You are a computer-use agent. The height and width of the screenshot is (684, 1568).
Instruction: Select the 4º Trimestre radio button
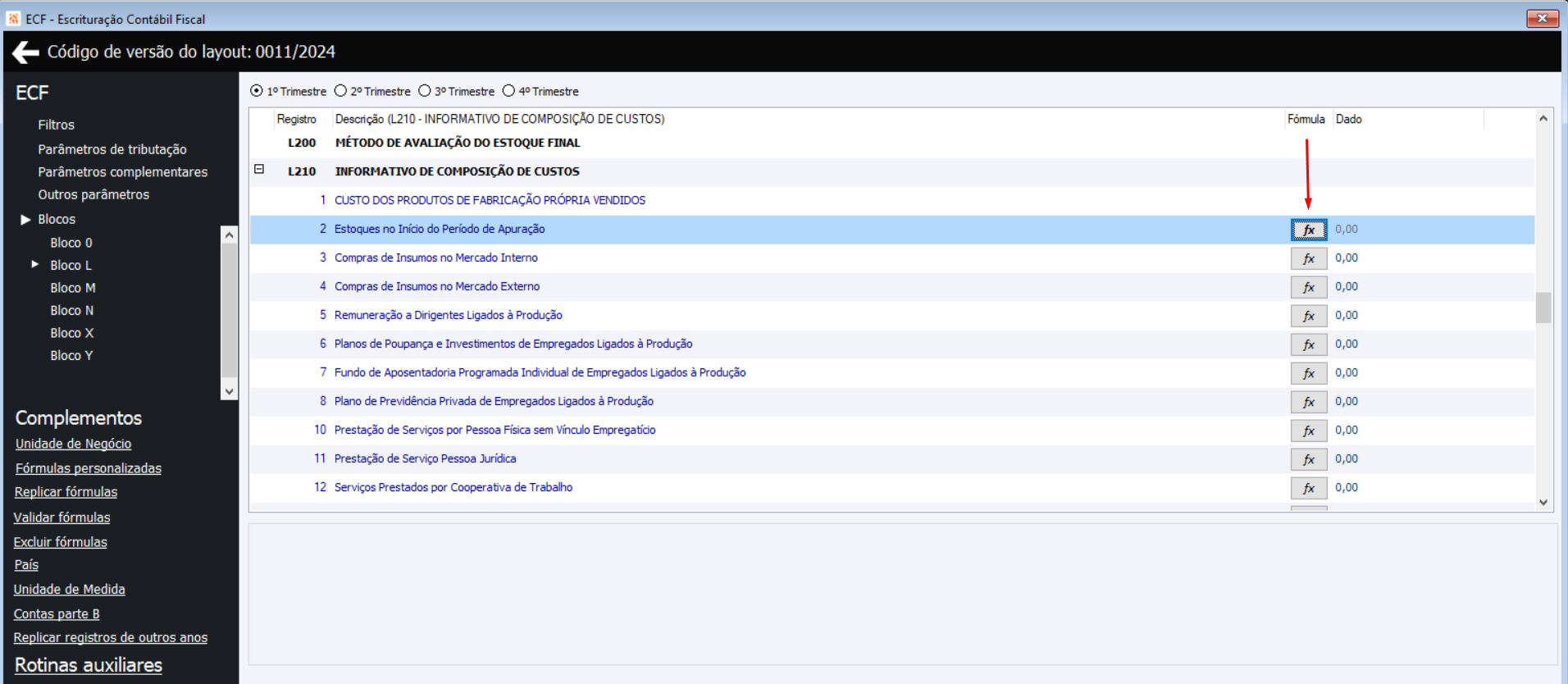point(508,91)
